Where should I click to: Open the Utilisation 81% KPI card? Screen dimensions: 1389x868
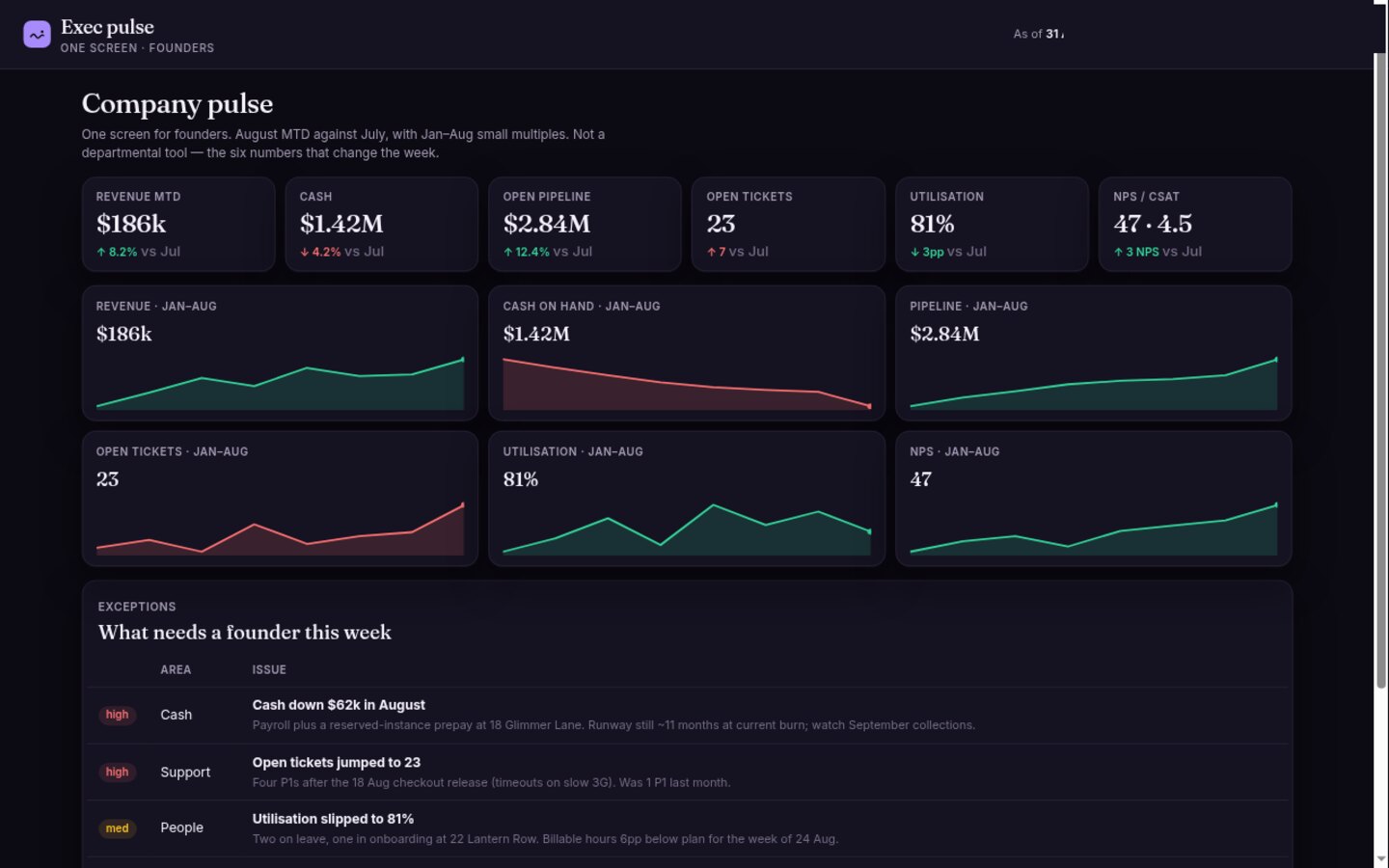click(992, 224)
